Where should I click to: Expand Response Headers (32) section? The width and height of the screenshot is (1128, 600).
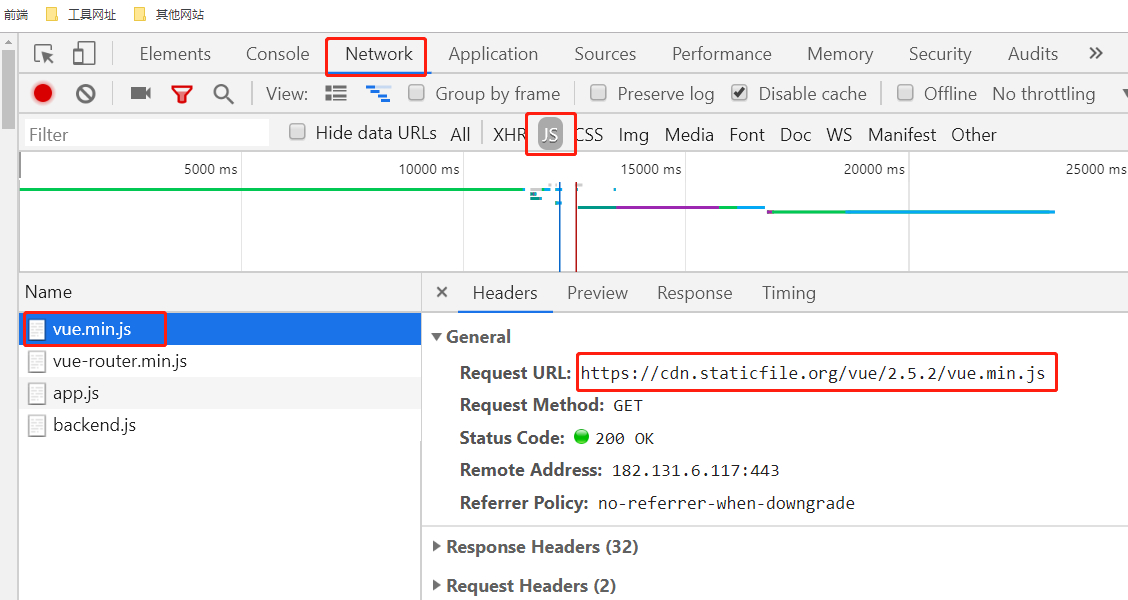[436, 547]
